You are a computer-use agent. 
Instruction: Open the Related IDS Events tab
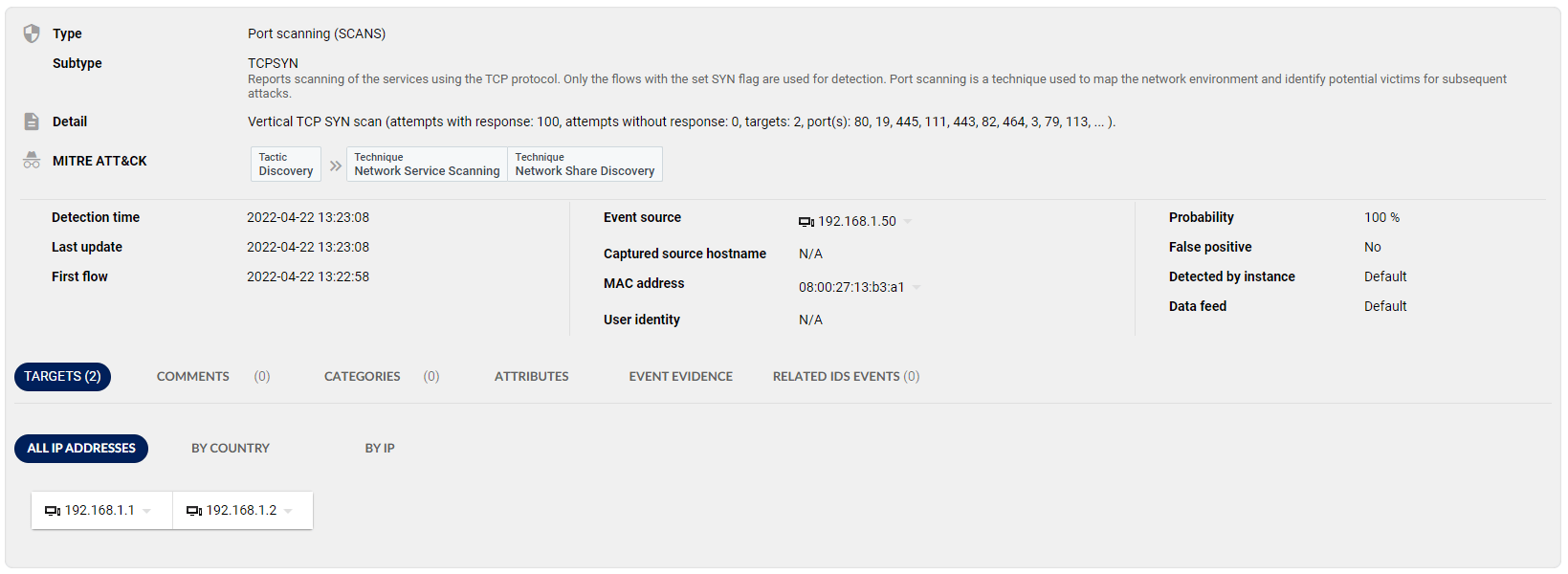point(846,377)
